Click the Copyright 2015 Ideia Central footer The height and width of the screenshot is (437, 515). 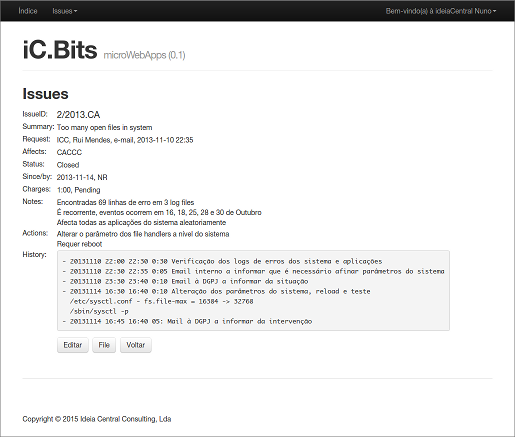coord(97,419)
